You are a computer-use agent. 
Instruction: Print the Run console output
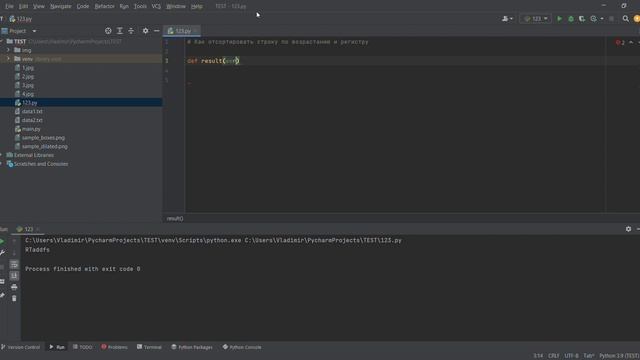[14, 287]
